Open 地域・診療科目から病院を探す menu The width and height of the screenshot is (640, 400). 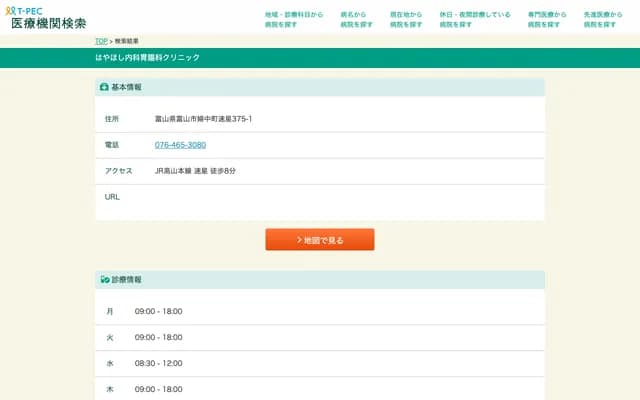[294, 19]
